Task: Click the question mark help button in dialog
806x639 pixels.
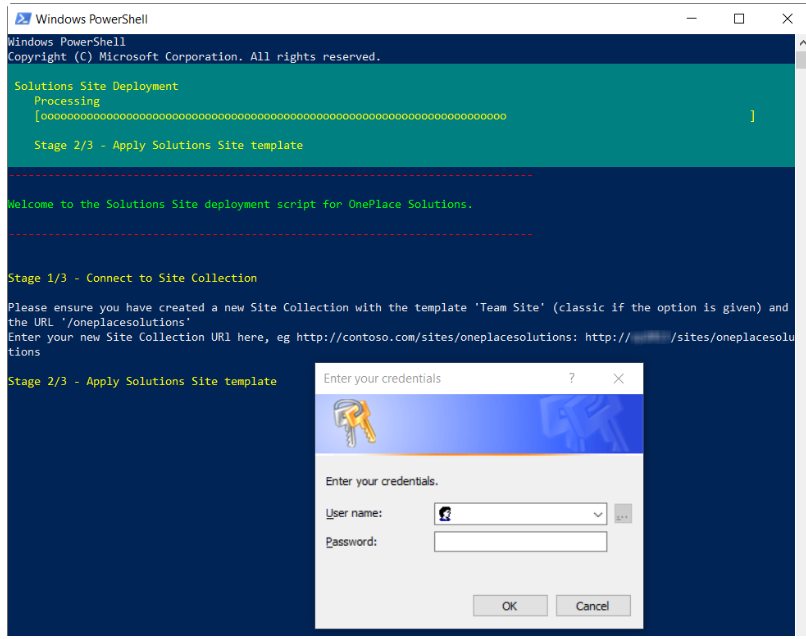Action: [x=572, y=378]
